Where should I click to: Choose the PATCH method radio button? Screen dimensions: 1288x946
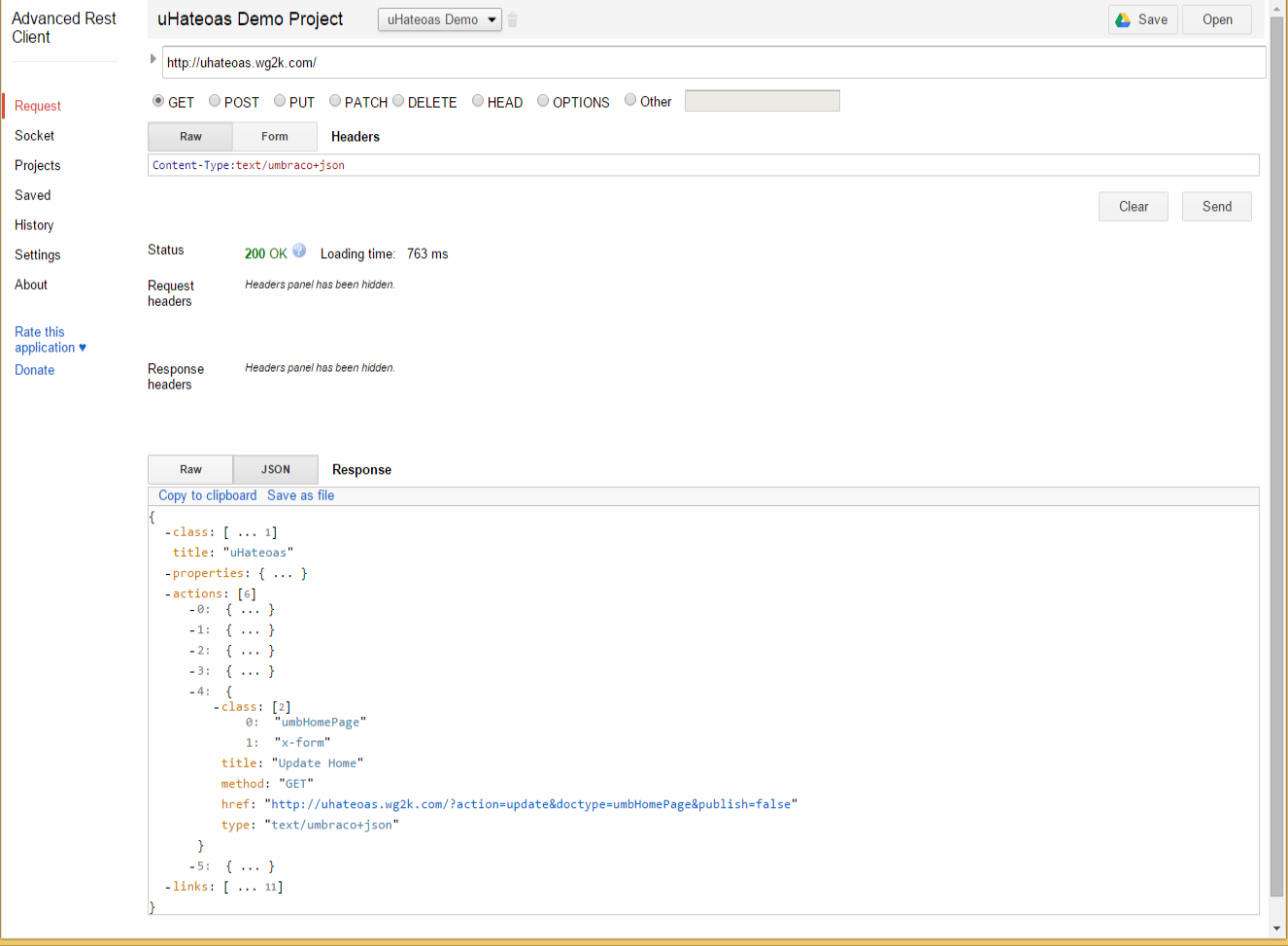[x=335, y=101]
